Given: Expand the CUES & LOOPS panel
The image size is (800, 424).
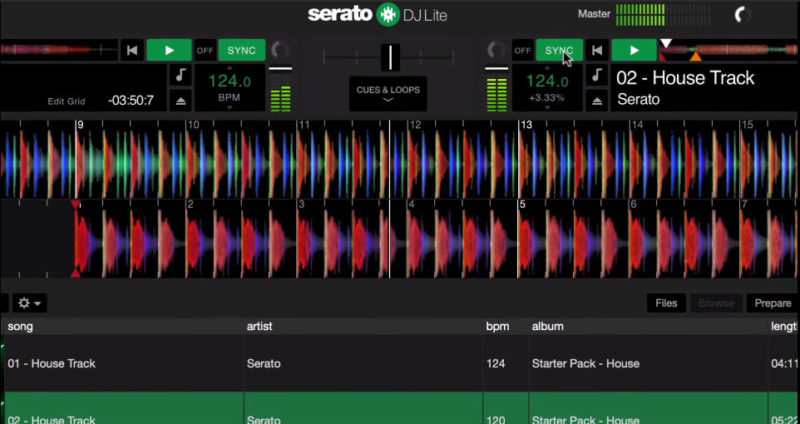Looking at the screenshot, I should 388,94.
